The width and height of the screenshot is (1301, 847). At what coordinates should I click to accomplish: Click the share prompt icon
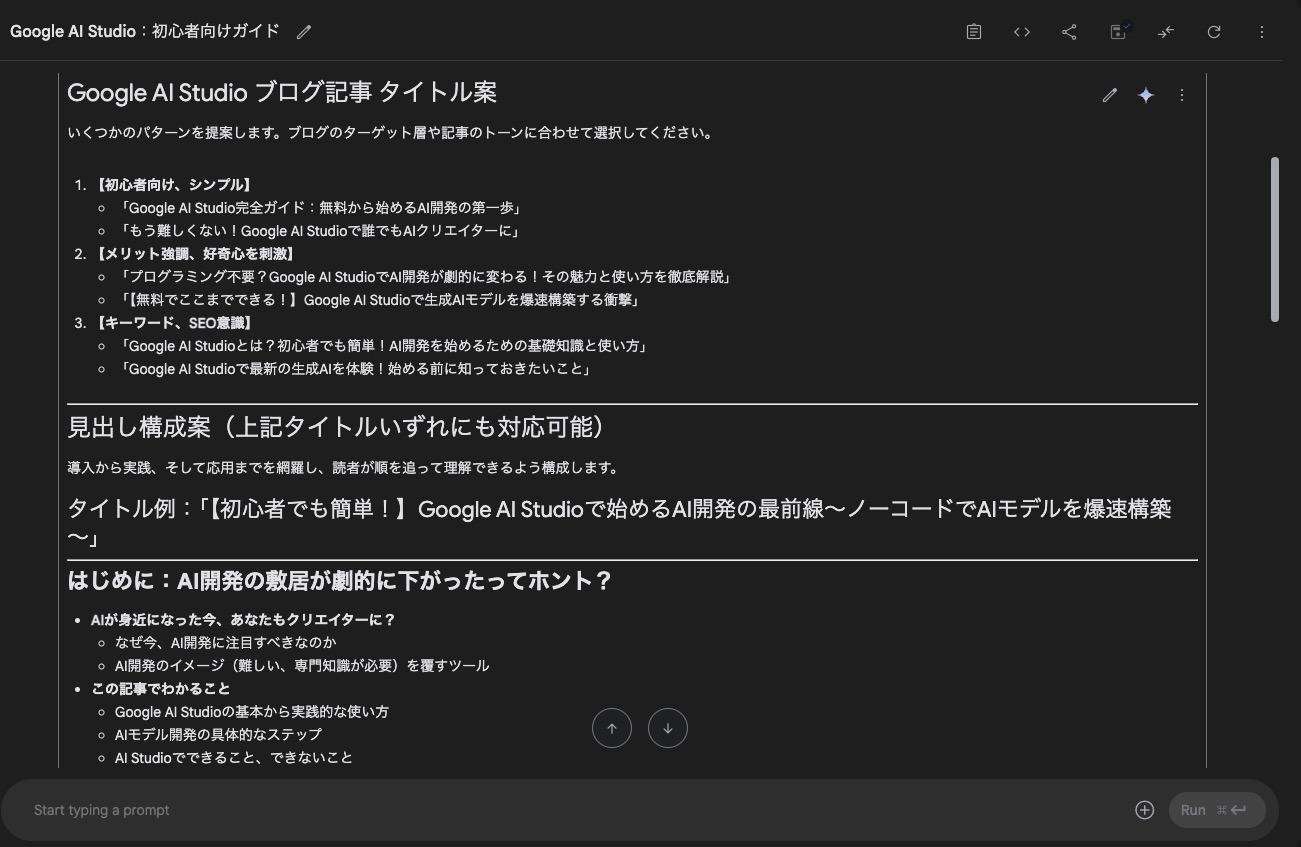(x=1069, y=32)
